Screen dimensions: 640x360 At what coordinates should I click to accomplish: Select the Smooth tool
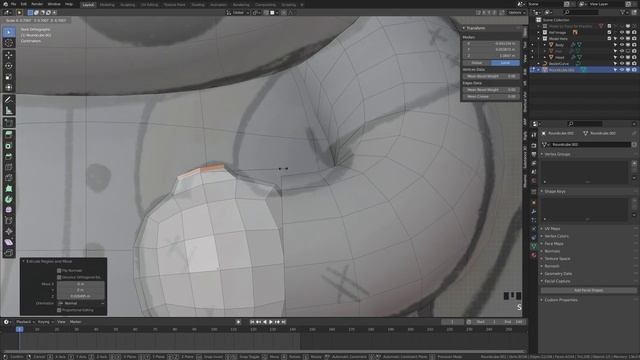pyautogui.click(x=9, y=210)
